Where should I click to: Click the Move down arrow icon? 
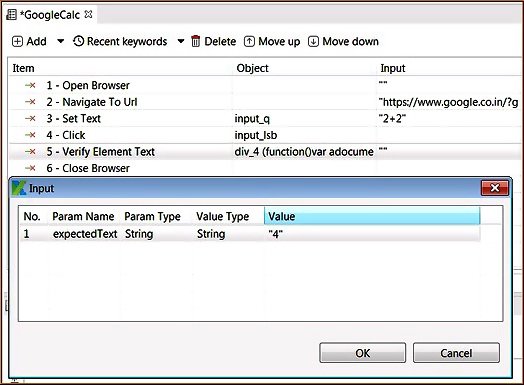[313, 42]
